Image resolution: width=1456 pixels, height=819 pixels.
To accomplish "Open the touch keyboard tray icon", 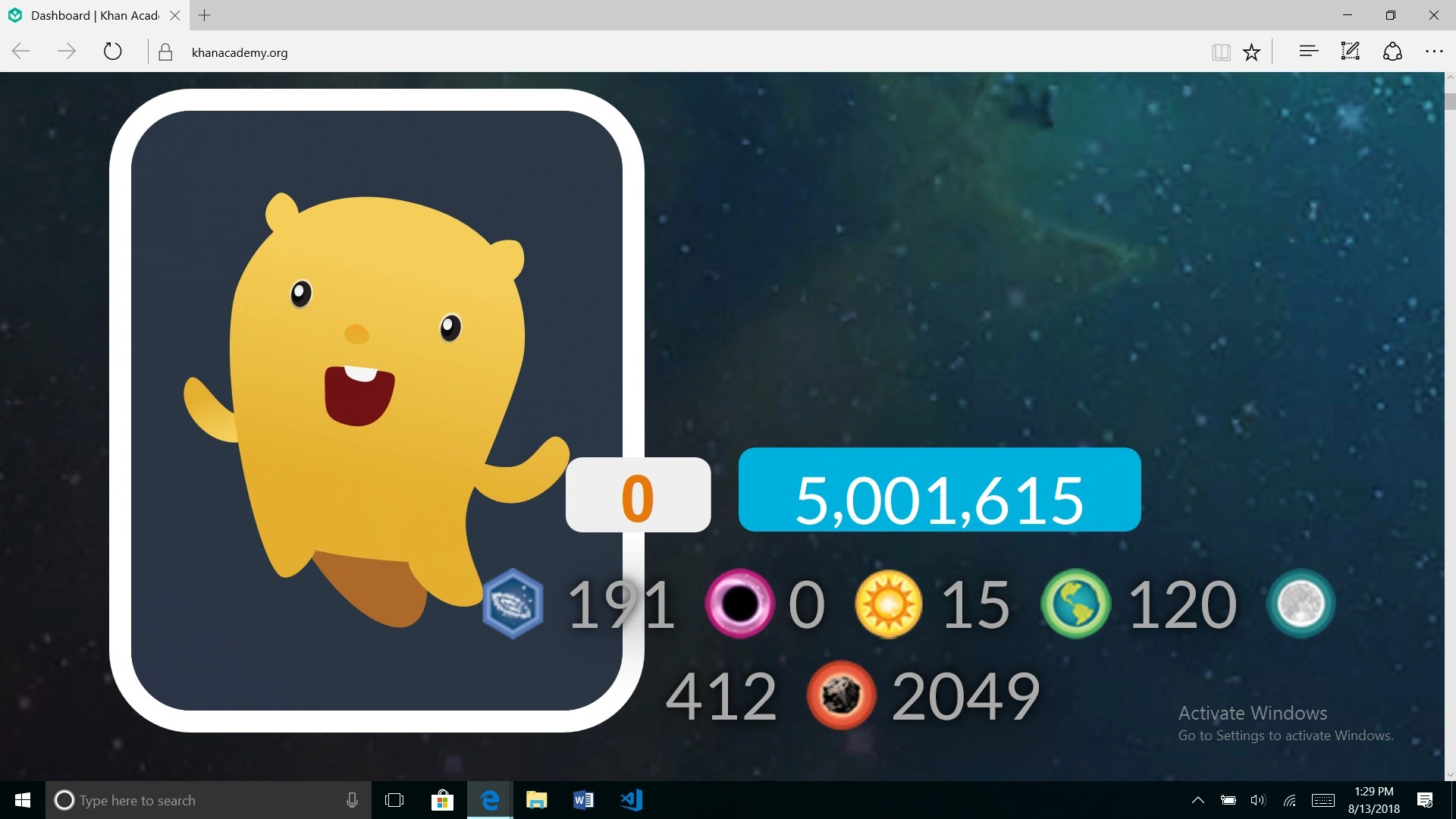I will tap(1323, 800).
